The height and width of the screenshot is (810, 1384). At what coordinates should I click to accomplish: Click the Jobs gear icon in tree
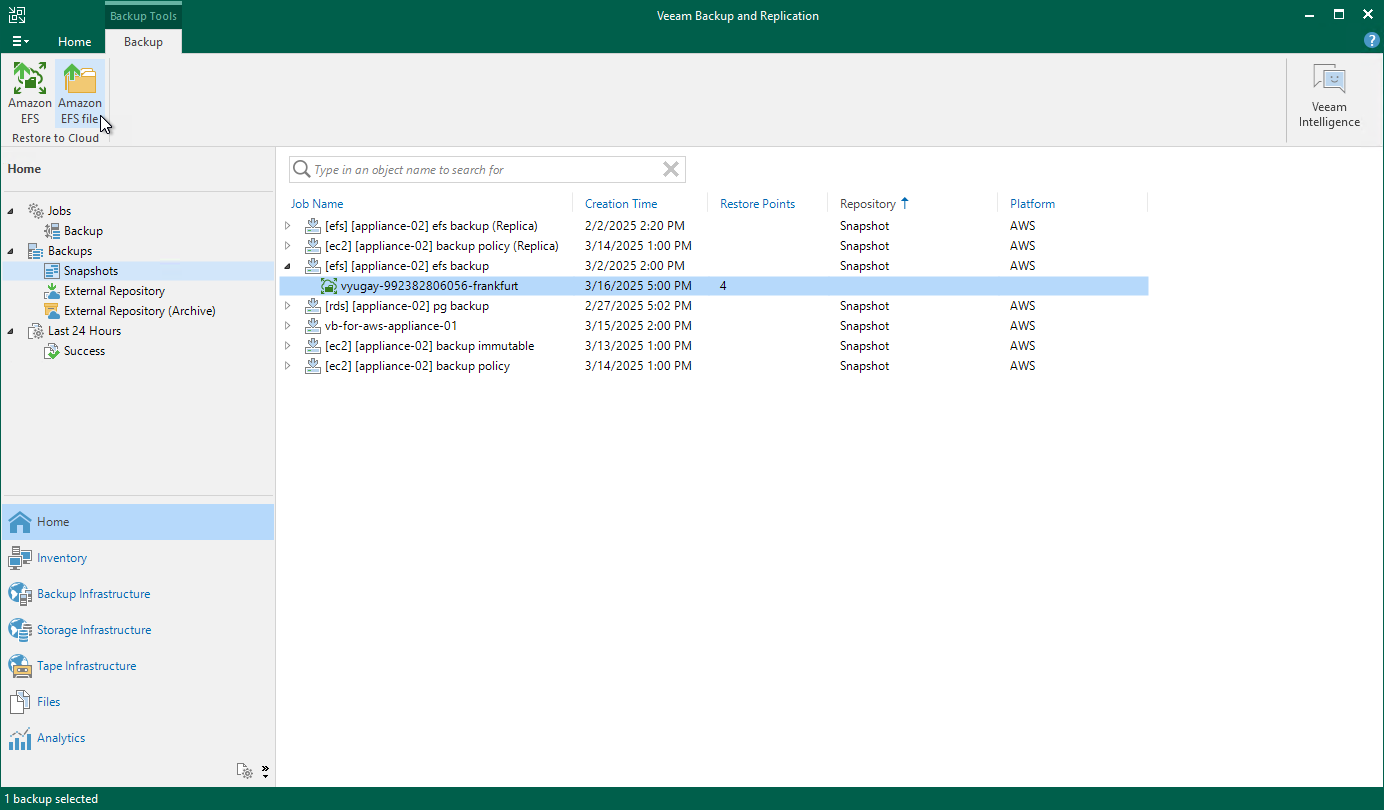tap(36, 211)
